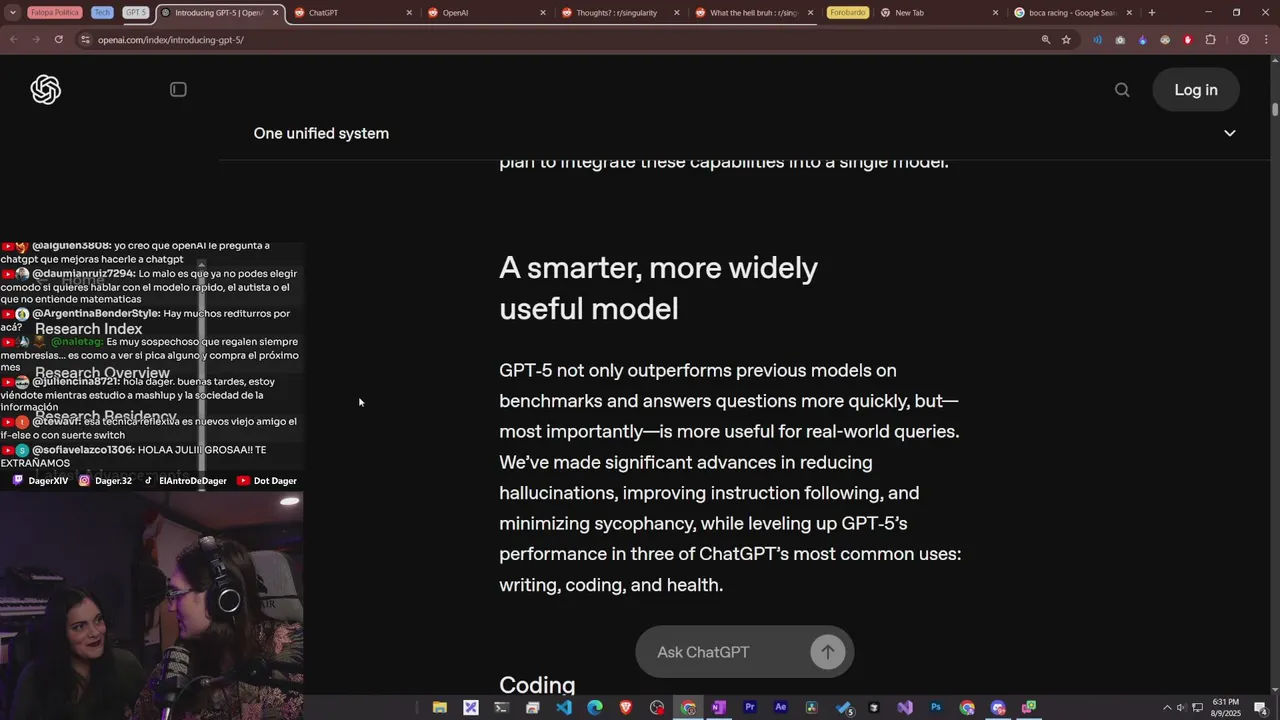Open Photoshop from taskbar
The width and height of the screenshot is (1280, 720).
[x=936, y=708]
